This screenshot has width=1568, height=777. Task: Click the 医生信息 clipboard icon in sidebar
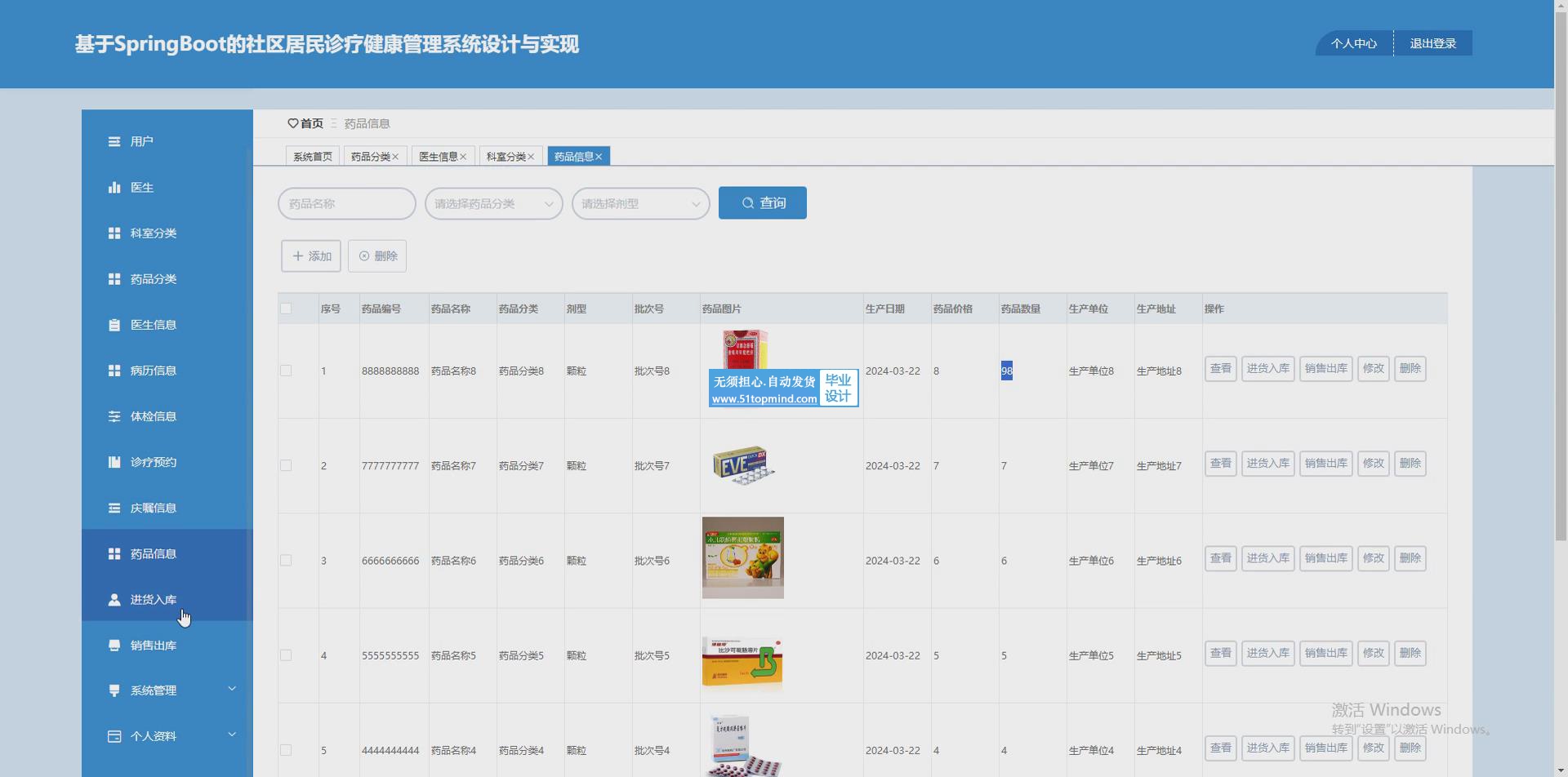[114, 325]
